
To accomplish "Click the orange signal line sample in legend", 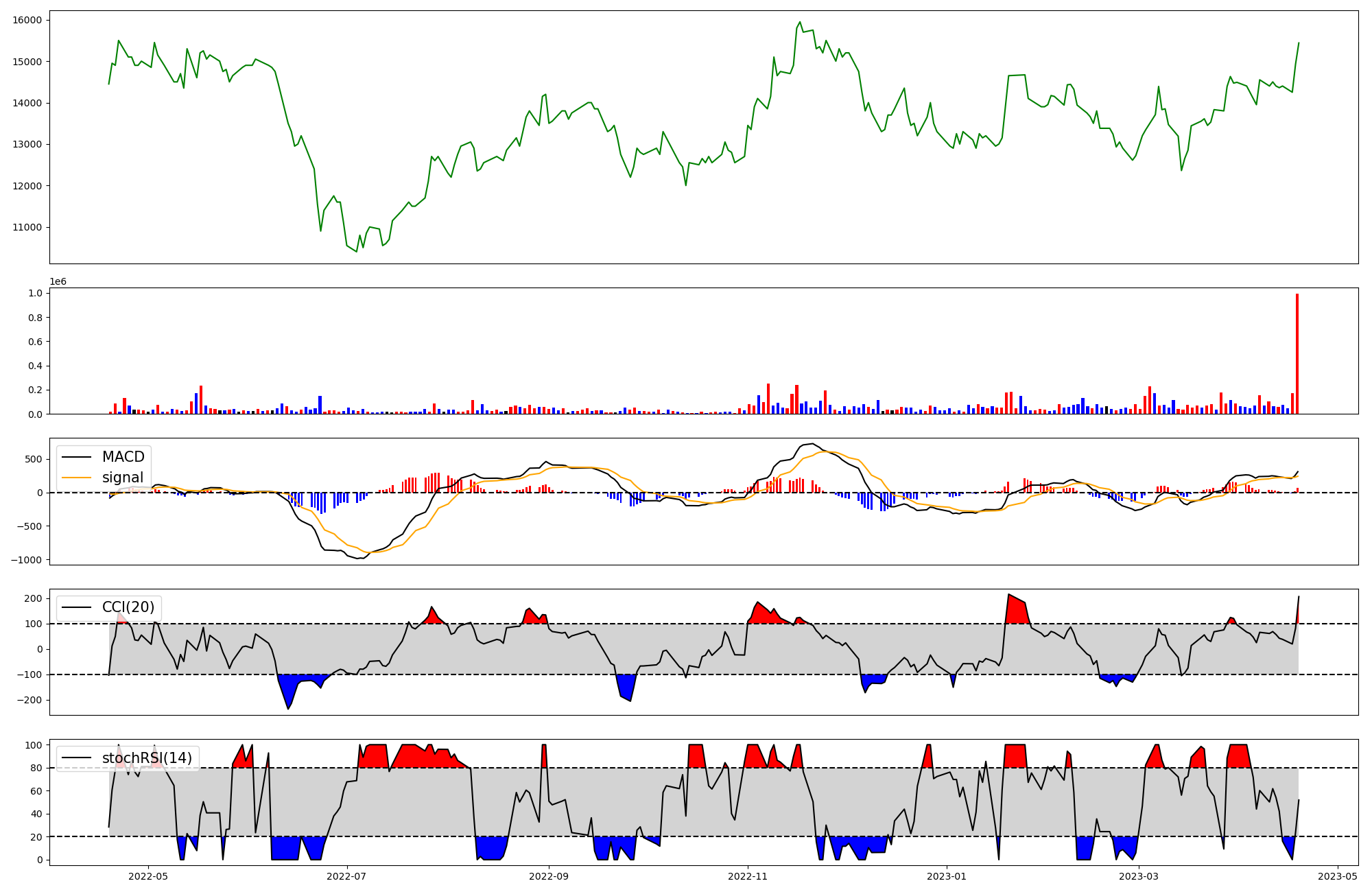I will coord(78,478).
